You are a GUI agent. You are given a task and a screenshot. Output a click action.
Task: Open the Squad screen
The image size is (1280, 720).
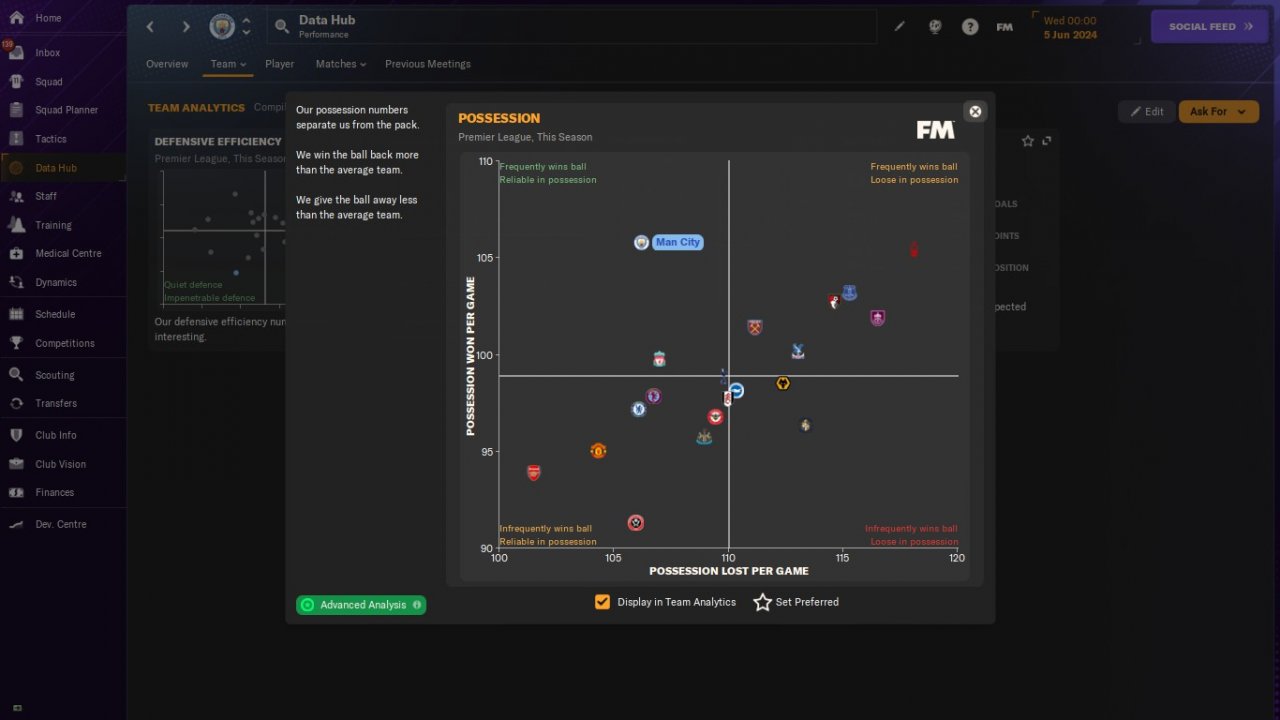click(49, 82)
